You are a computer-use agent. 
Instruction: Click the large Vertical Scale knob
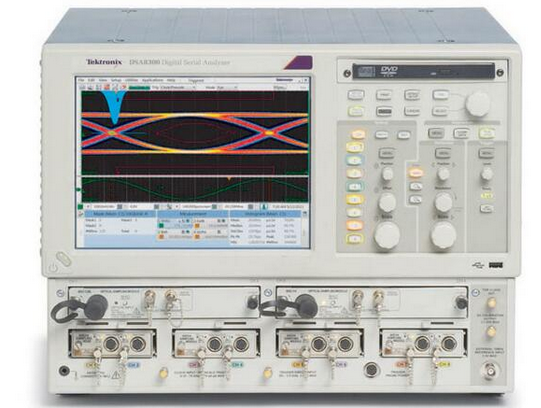(x=387, y=235)
